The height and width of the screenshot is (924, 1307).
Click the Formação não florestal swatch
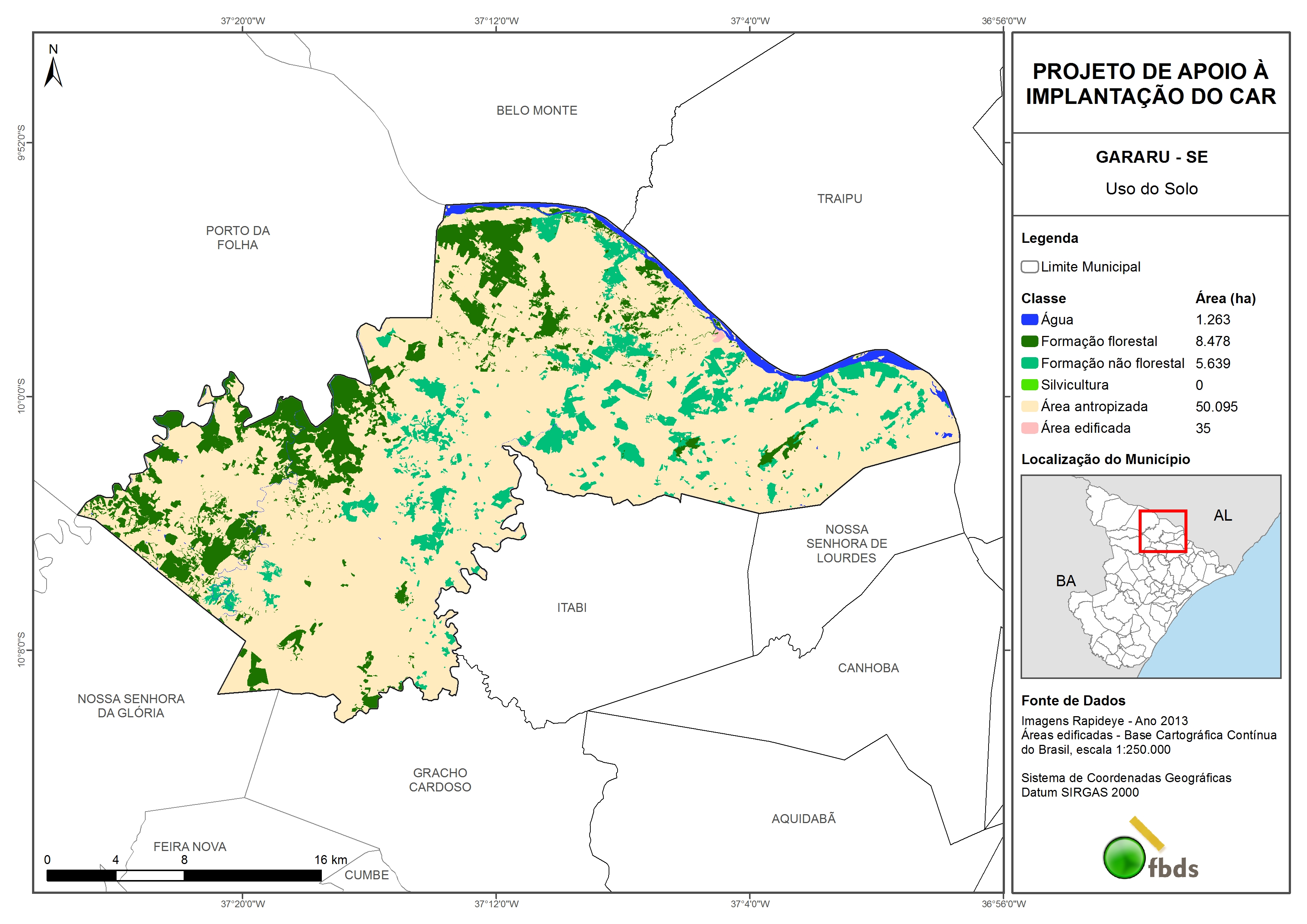[x=1029, y=363]
